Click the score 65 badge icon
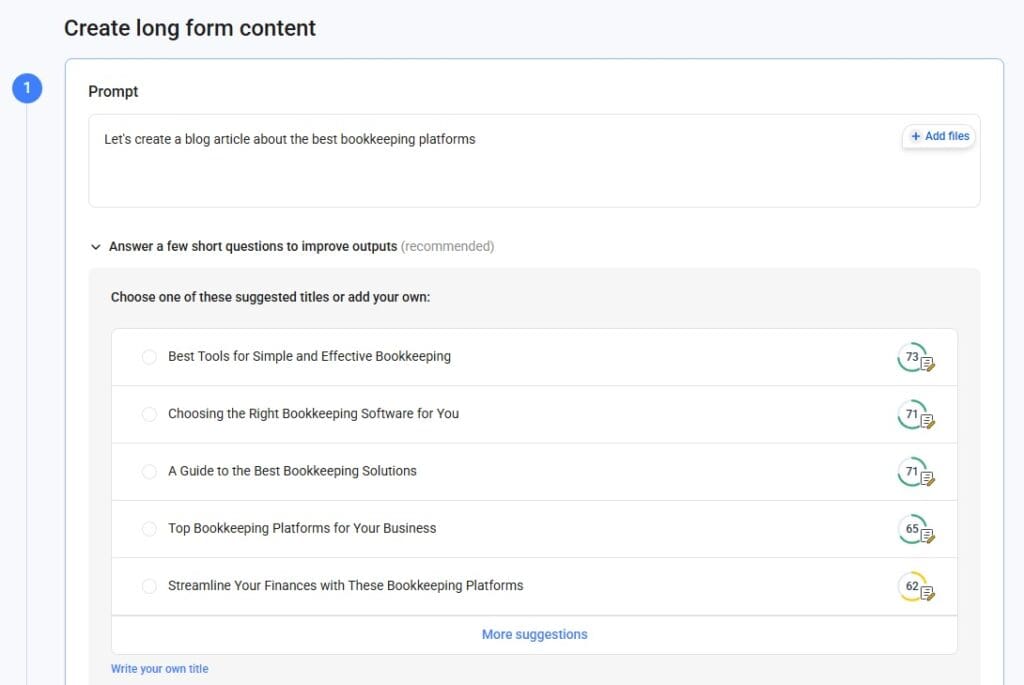 coord(914,529)
